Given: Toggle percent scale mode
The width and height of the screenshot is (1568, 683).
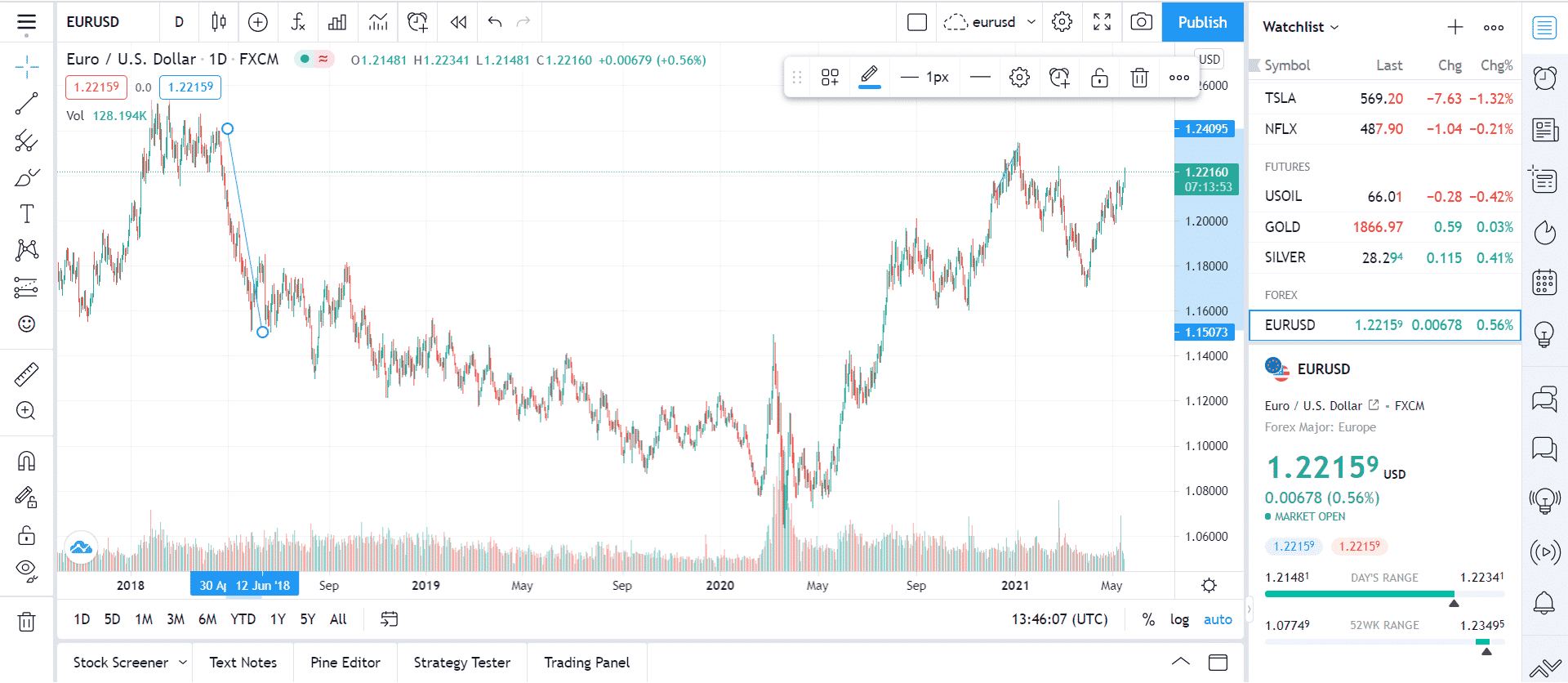Looking at the screenshot, I should pyautogui.click(x=1148, y=619).
